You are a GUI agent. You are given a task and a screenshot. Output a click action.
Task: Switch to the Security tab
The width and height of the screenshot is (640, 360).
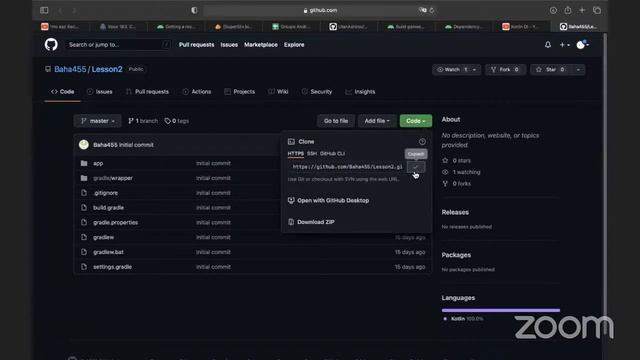(317, 91)
